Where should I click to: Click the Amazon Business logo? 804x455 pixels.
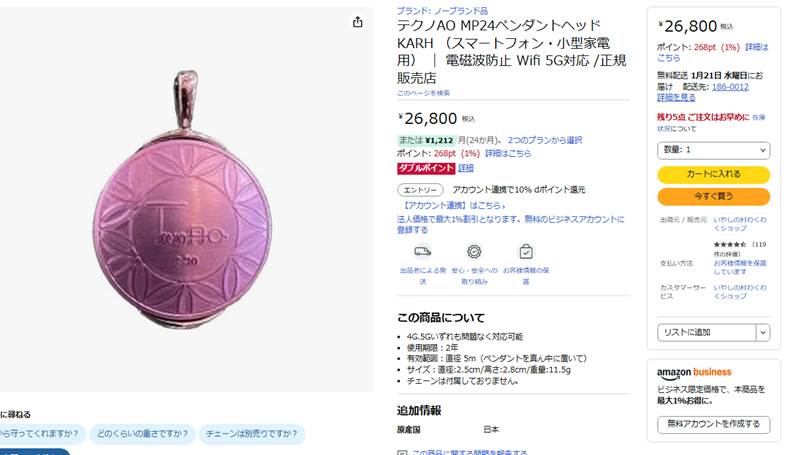pyautogui.click(x=694, y=372)
